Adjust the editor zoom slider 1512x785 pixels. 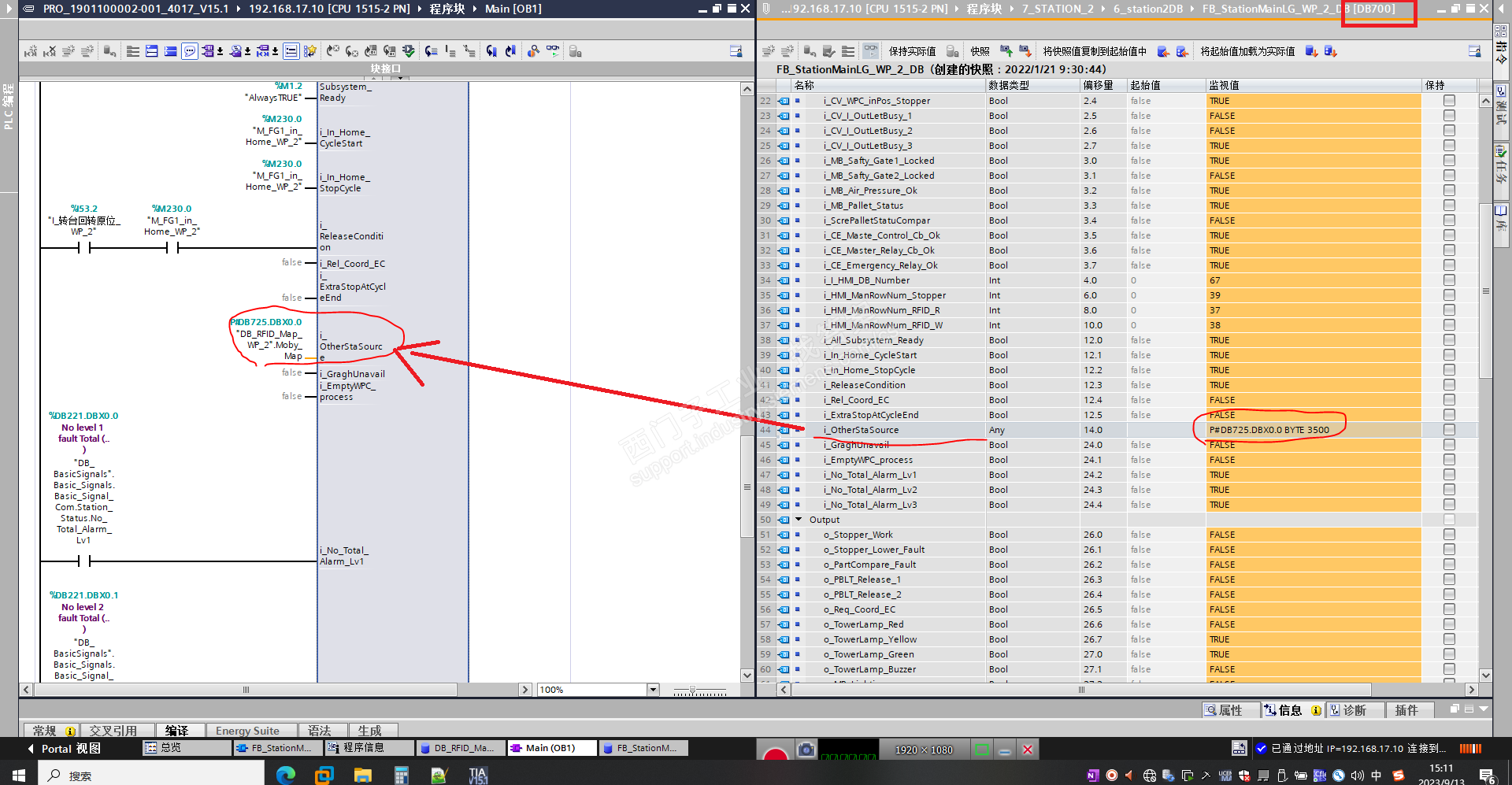coord(692,690)
